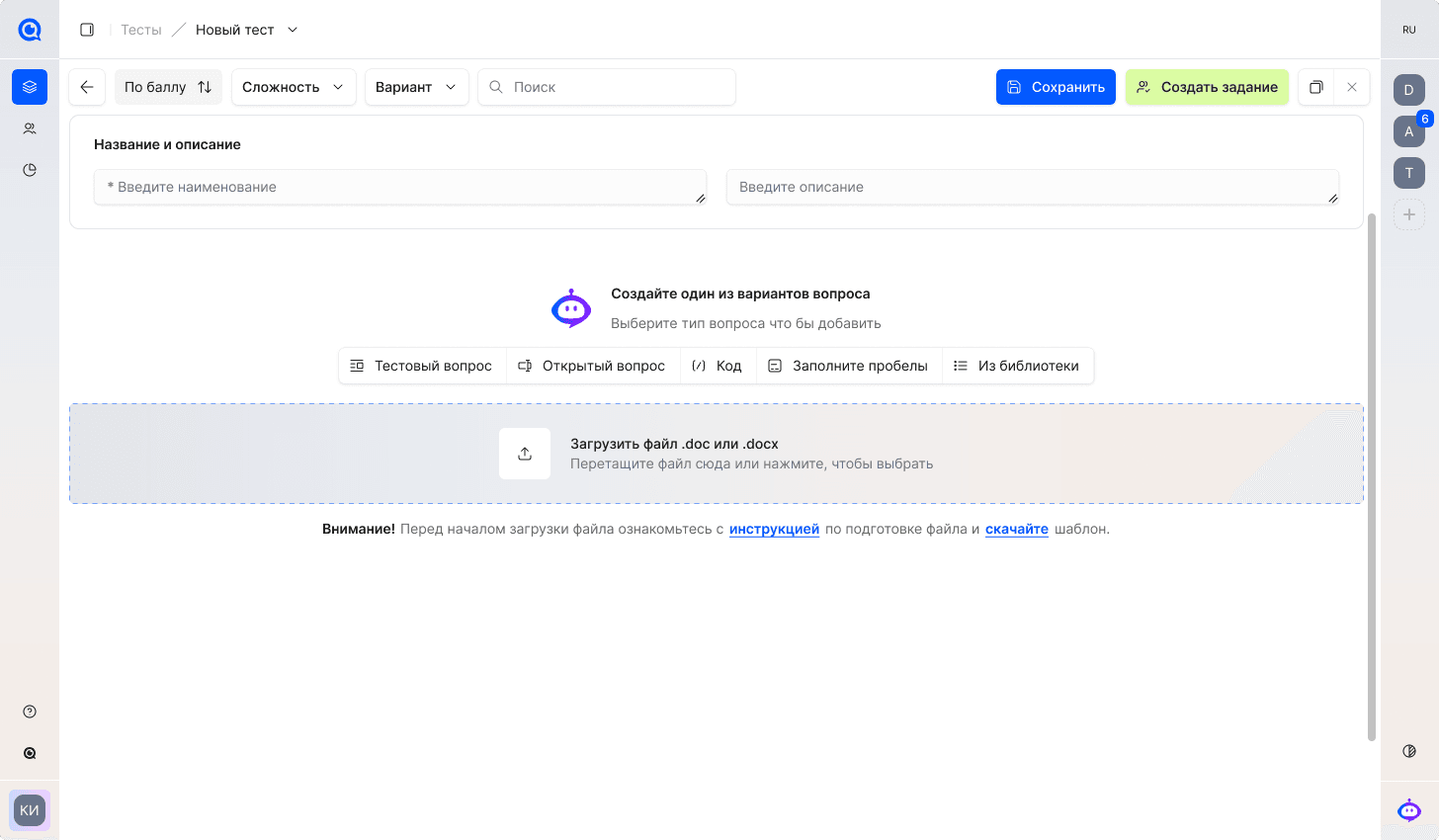Open the КИ user avatar menu
The image size is (1439, 840).
[x=30, y=810]
